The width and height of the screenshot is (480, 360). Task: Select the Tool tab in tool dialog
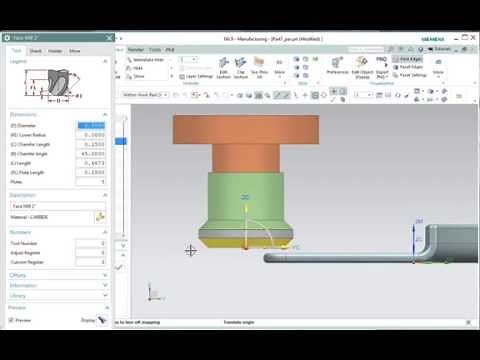pos(17,51)
